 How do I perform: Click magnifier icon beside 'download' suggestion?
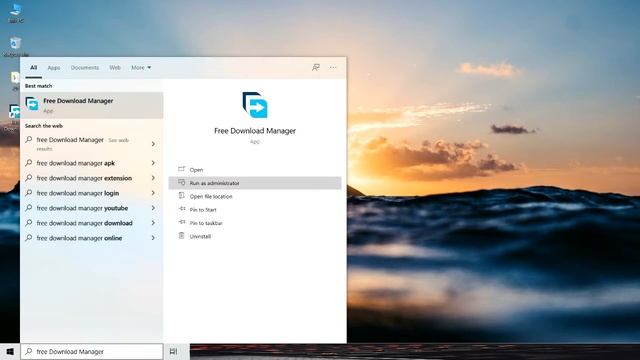(x=29, y=222)
